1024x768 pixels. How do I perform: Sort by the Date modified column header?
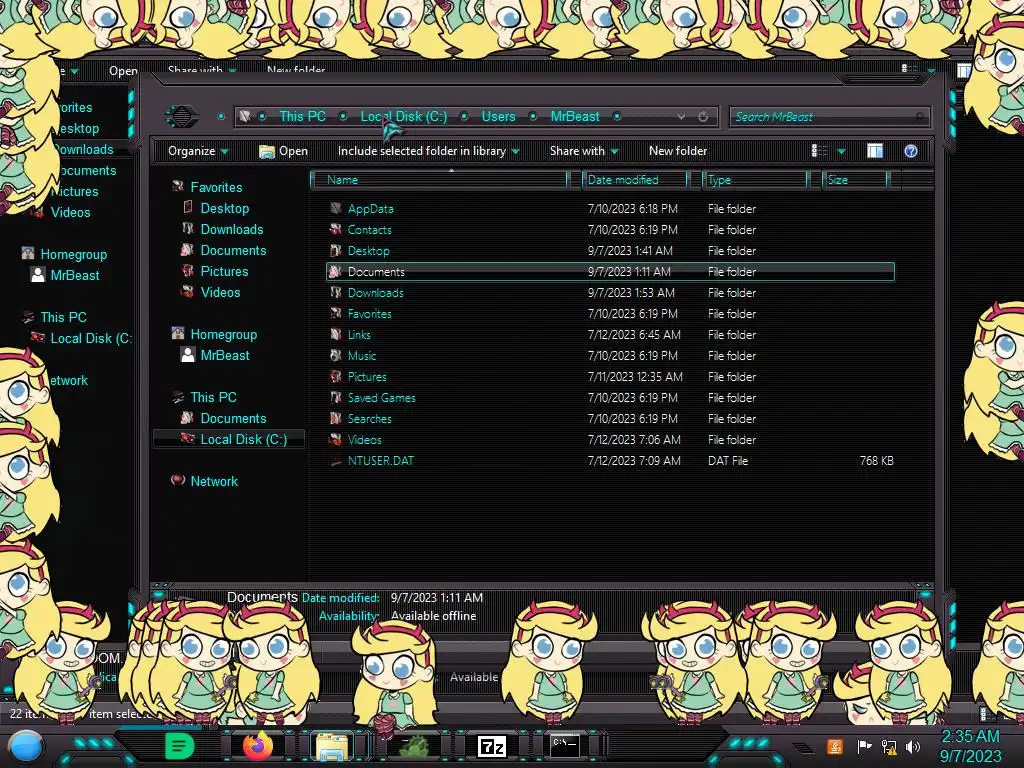tap(635, 180)
